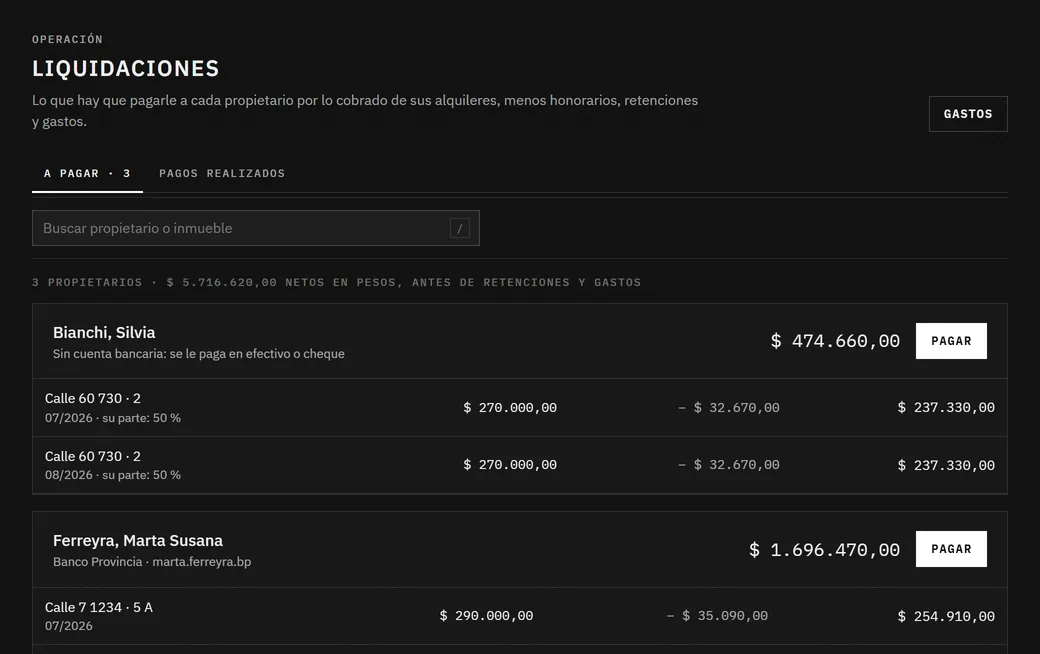Screen dimensions: 1040x654
Task: Pay Ferreyra, Marta Susana with Pagar button
Action: click(x=951, y=549)
